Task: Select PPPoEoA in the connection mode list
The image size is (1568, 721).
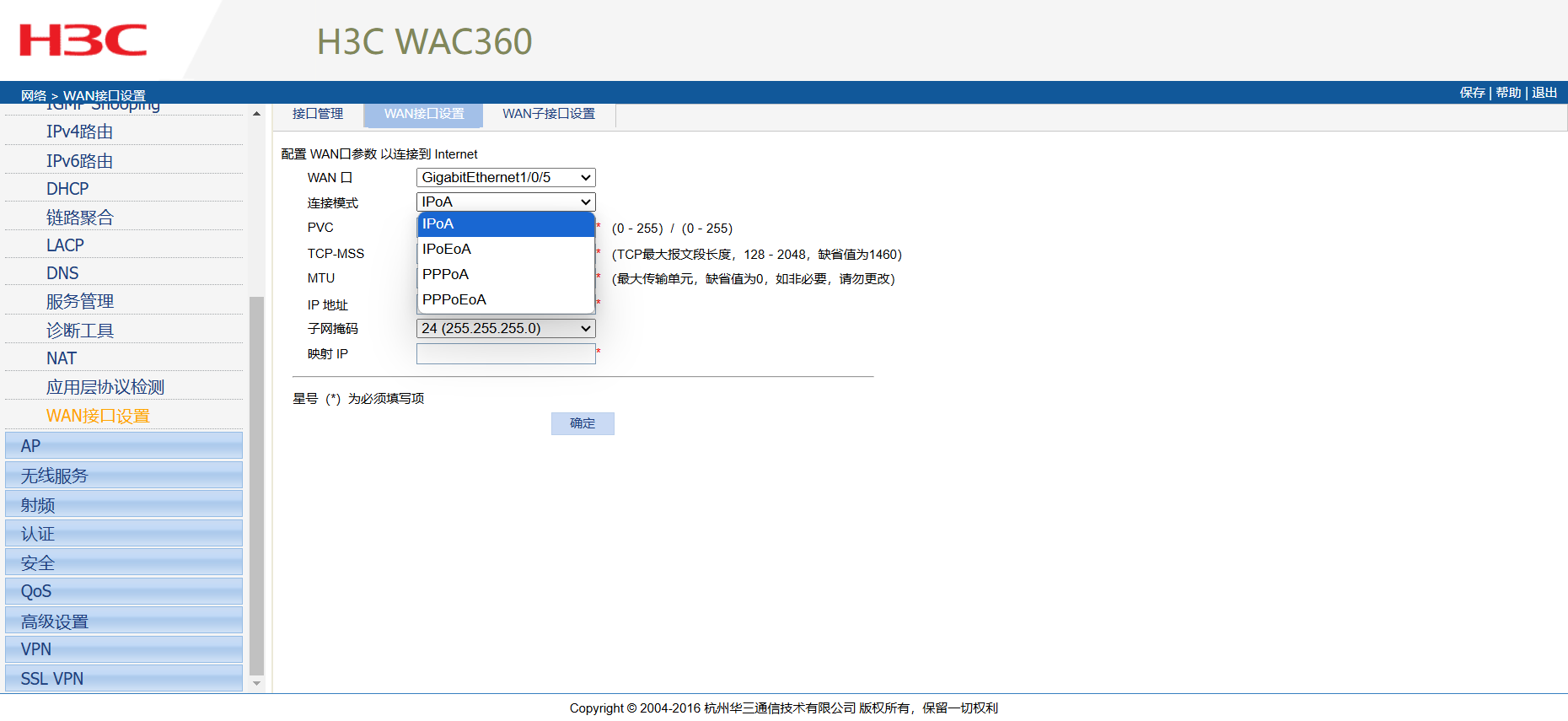Action: (506, 299)
